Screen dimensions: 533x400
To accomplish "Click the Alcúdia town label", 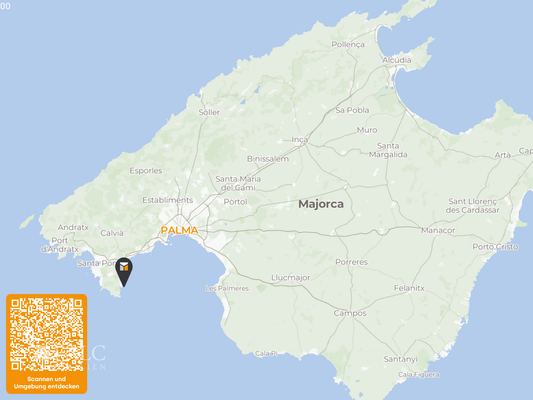I will click(397, 60).
